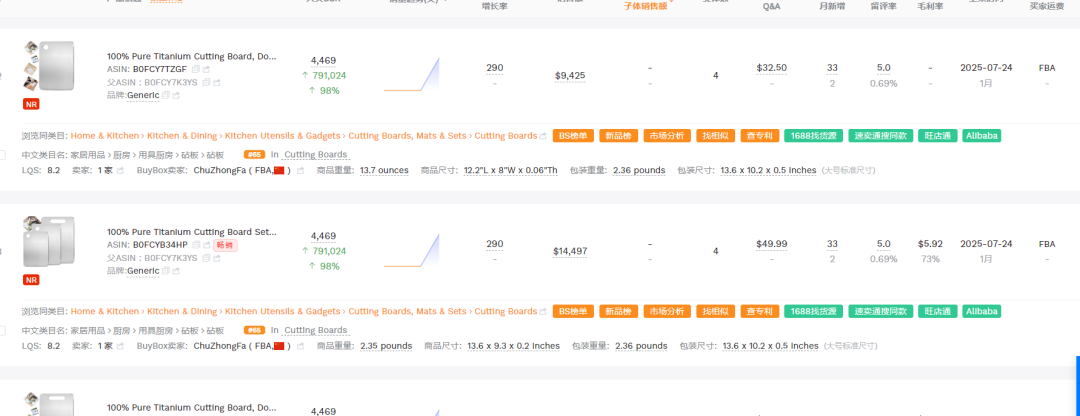Open Kitchen Utensils & Gadgets breadcrumb in B0FCYB34HP row

[282, 312]
